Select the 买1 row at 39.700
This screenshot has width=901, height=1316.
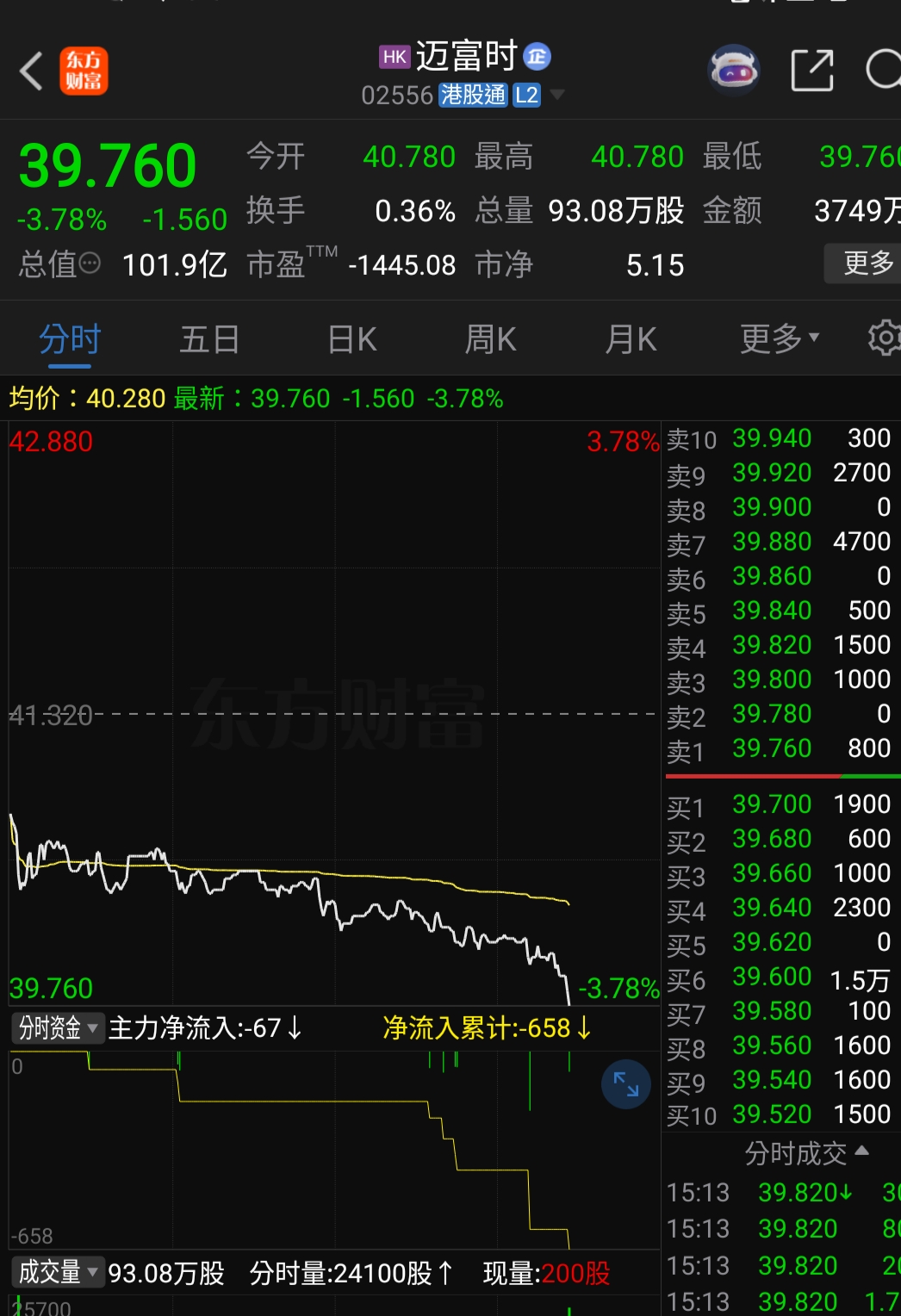[781, 804]
